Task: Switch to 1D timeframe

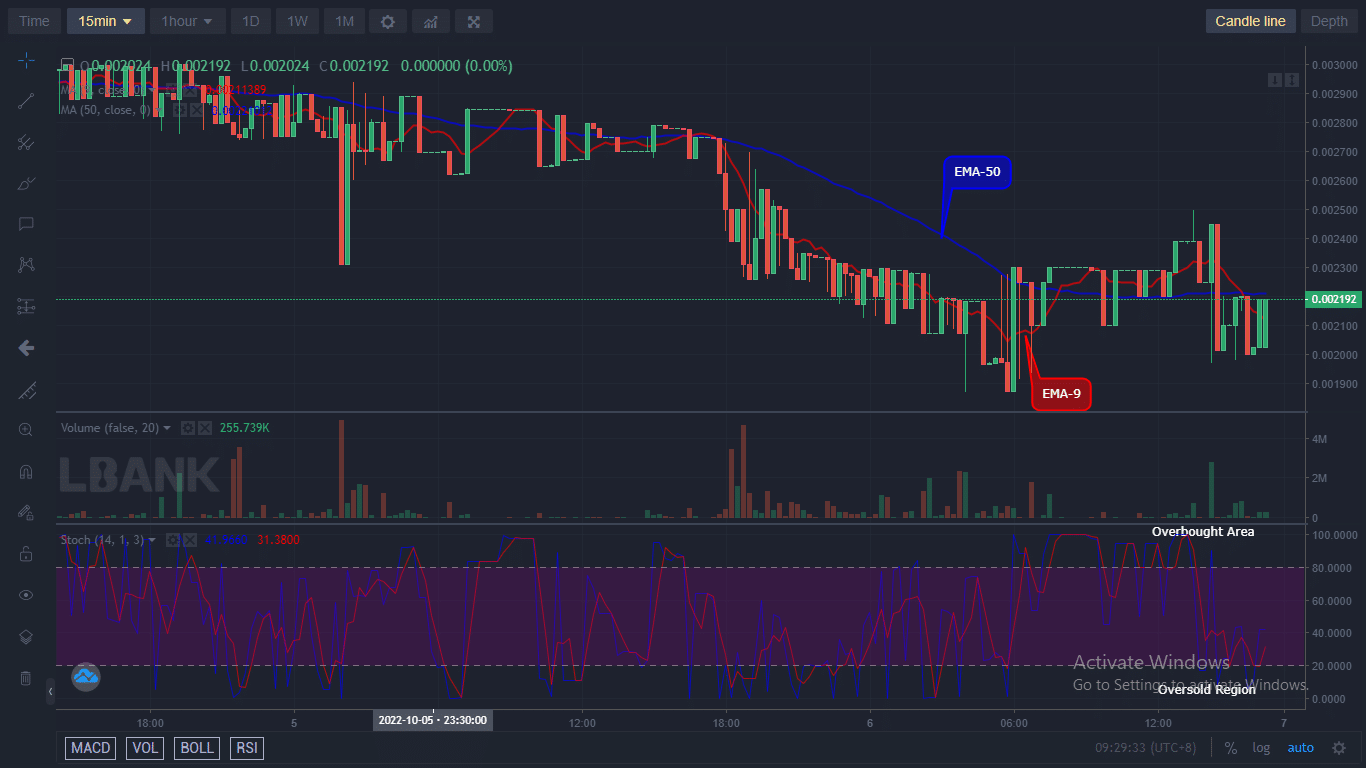Action: click(x=250, y=21)
